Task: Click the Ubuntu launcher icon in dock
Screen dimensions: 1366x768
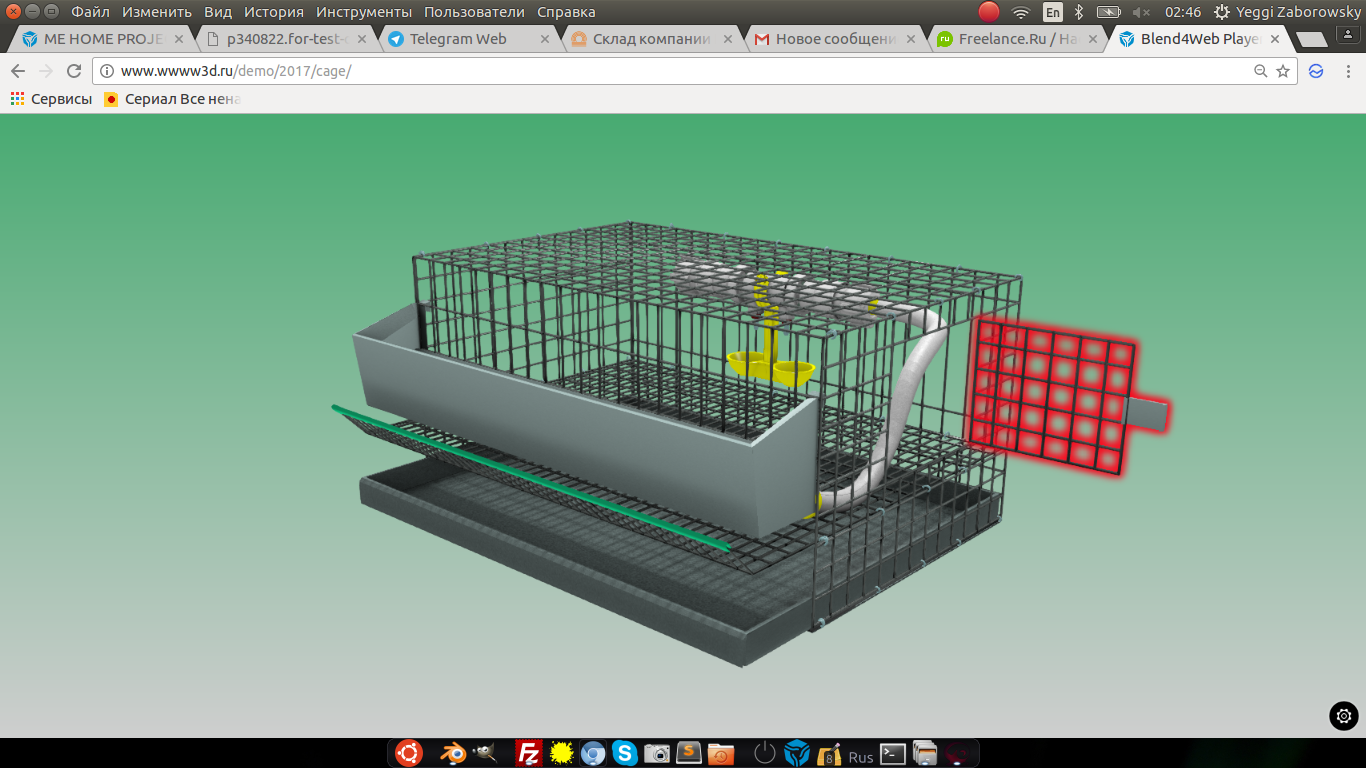Action: [x=408, y=753]
